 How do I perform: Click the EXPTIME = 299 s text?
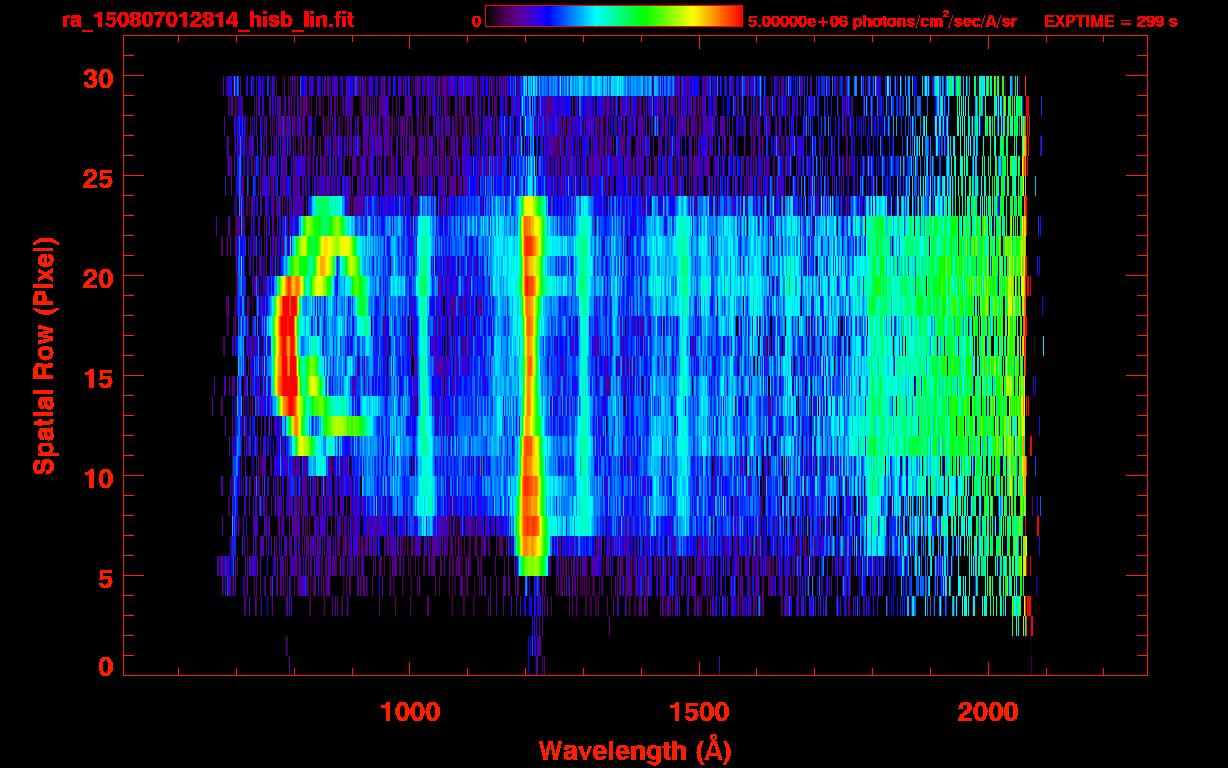[1110, 21]
